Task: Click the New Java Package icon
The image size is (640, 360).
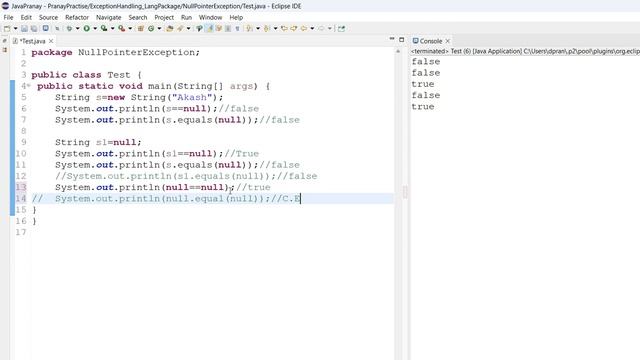Action: pos(141,29)
